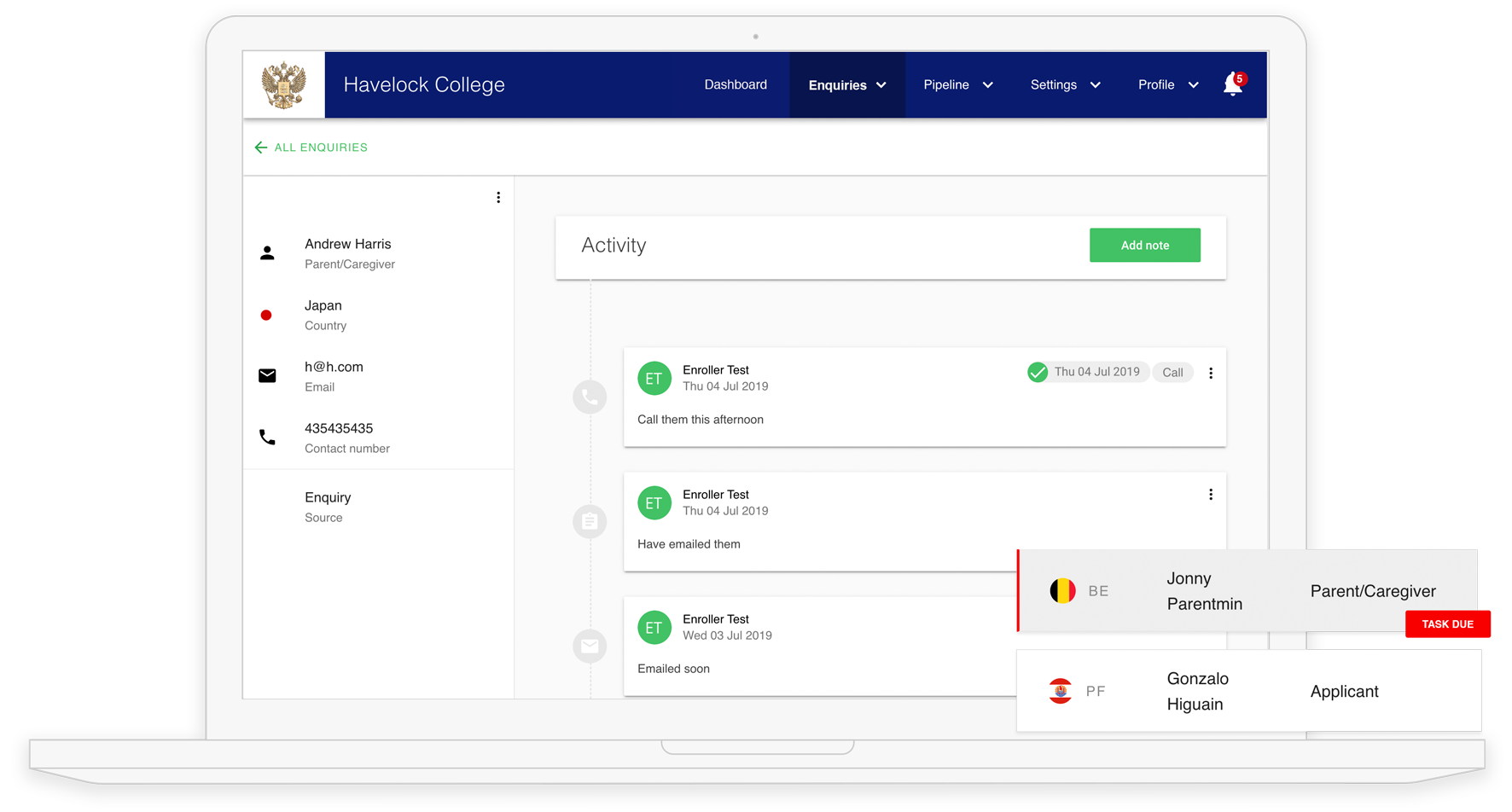Image resolution: width=1512 pixels, height=812 pixels.
Task: Expand the Profile dropdown chevron
Action: click(x=1194, y=85)
